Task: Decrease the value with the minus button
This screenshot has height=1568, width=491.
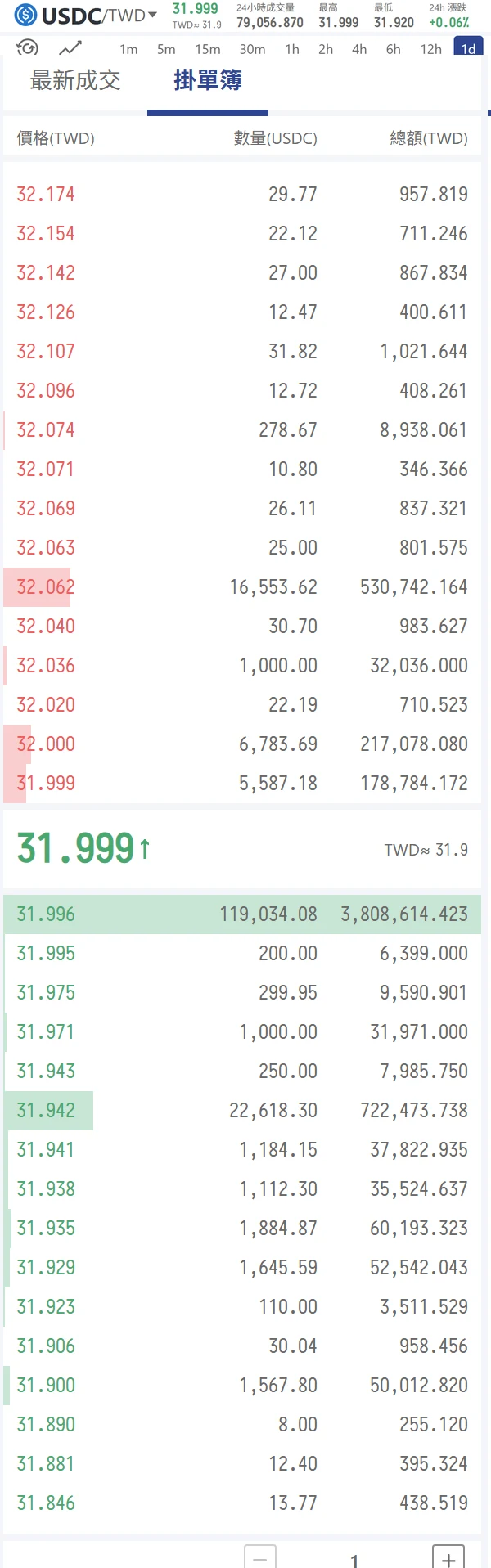Action: point(259,1557)
